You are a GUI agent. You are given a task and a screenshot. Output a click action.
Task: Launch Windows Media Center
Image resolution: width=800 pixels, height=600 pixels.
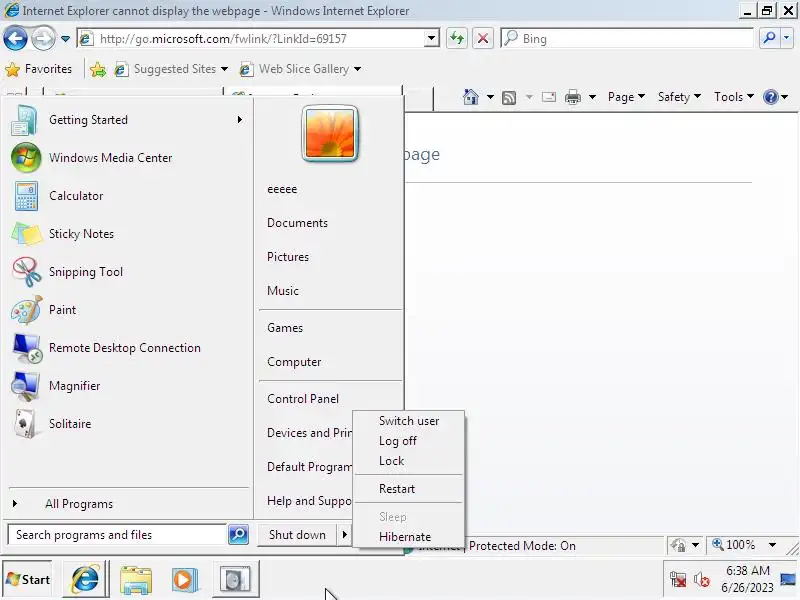coord(127,158)
